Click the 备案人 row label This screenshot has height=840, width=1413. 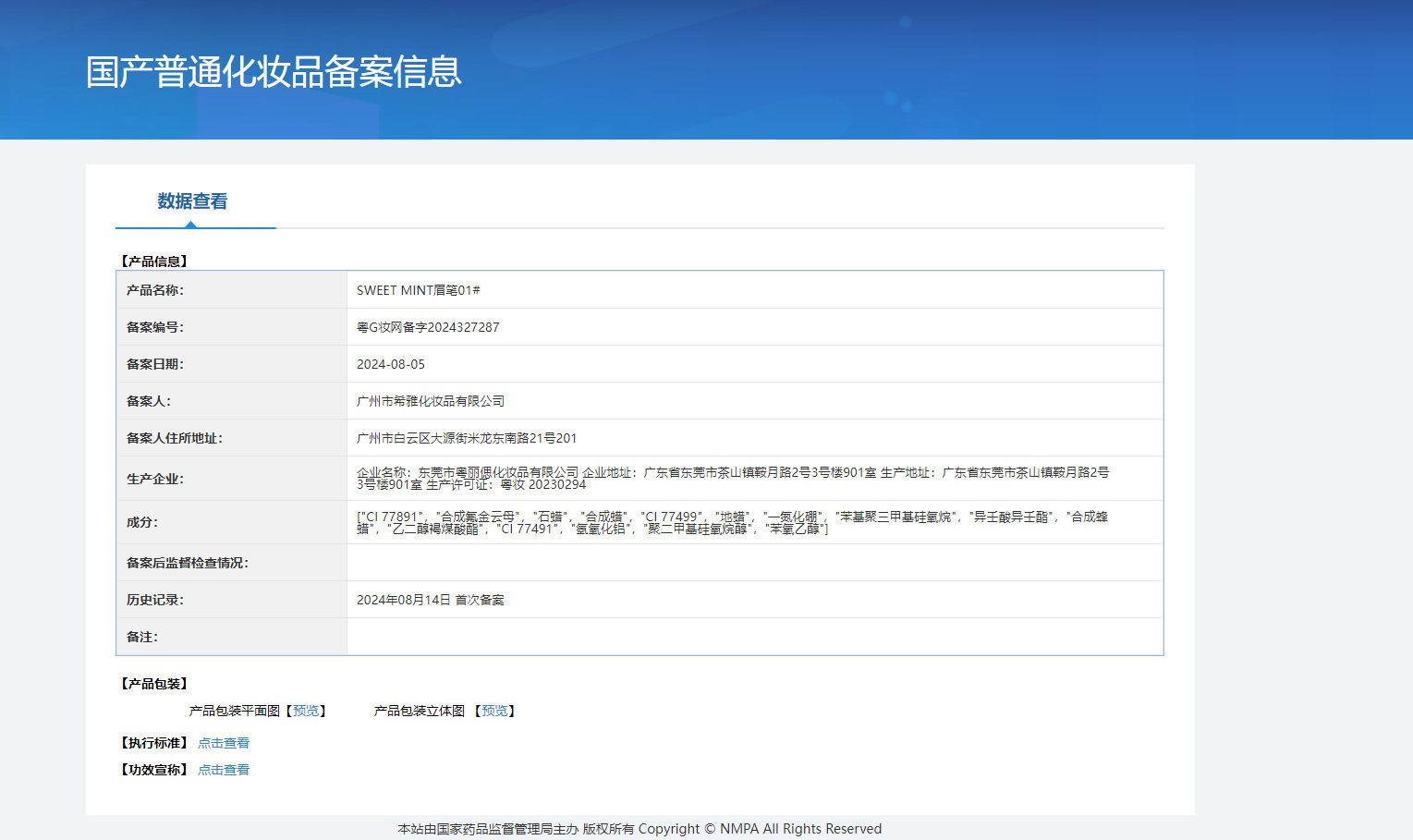point(149,401)
